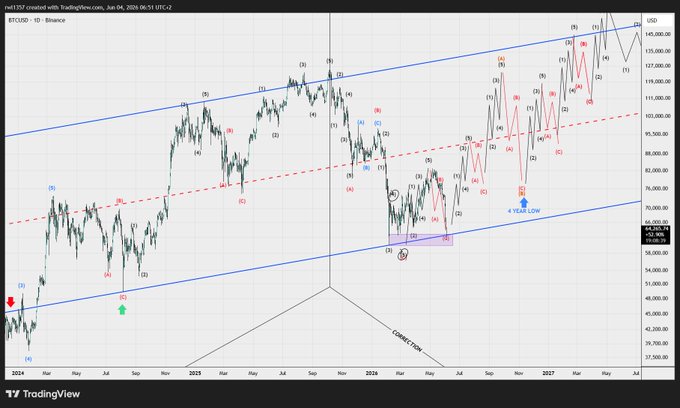Click the 95,500.00 price axis label

click(x=657, y=134)
